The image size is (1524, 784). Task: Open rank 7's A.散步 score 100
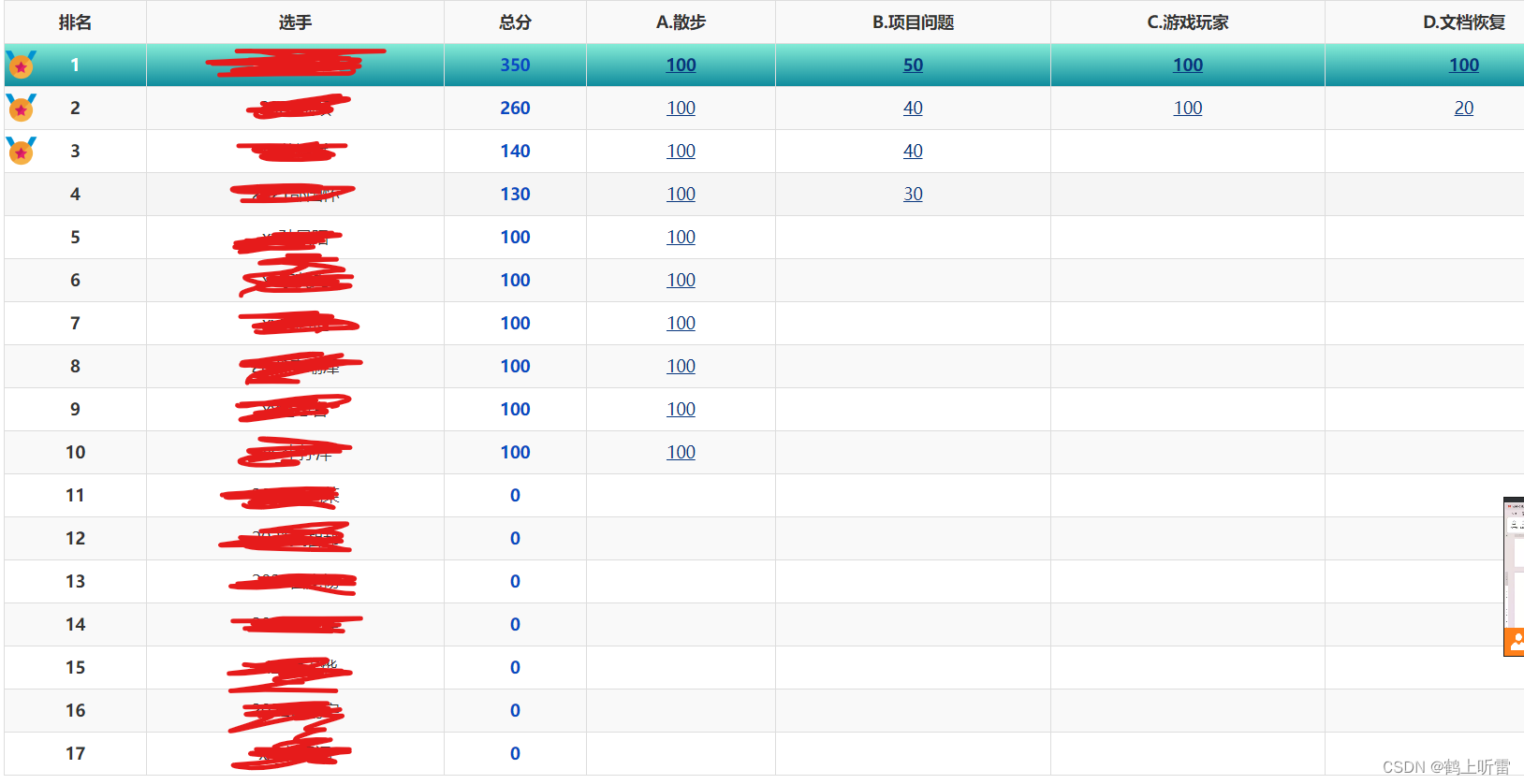(681, 323)
